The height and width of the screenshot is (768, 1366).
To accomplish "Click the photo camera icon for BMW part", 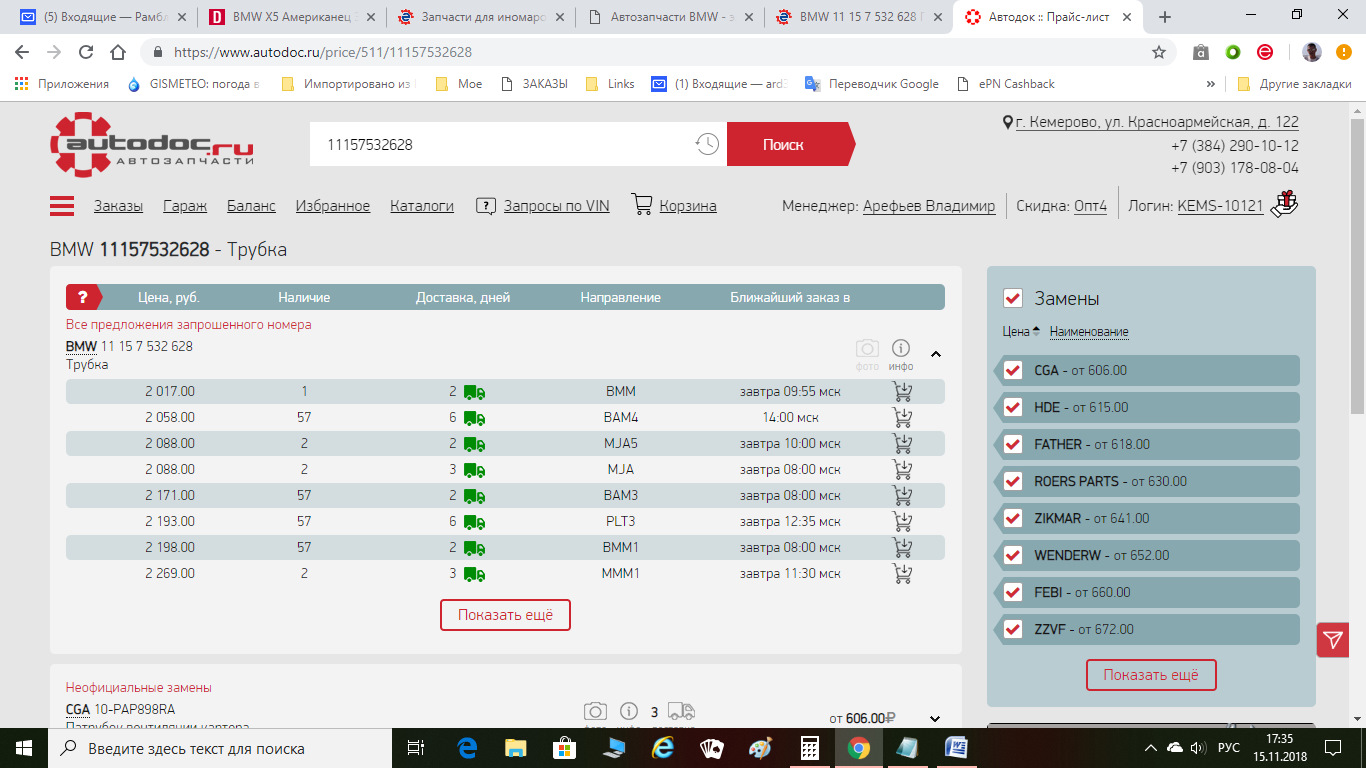I will point(867,348).
